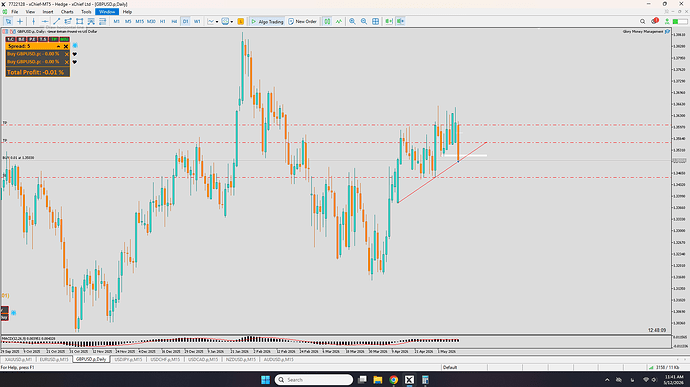Switch timeframe to D1
This screenshot has width=690, height=387.
[x=185, y=21]
